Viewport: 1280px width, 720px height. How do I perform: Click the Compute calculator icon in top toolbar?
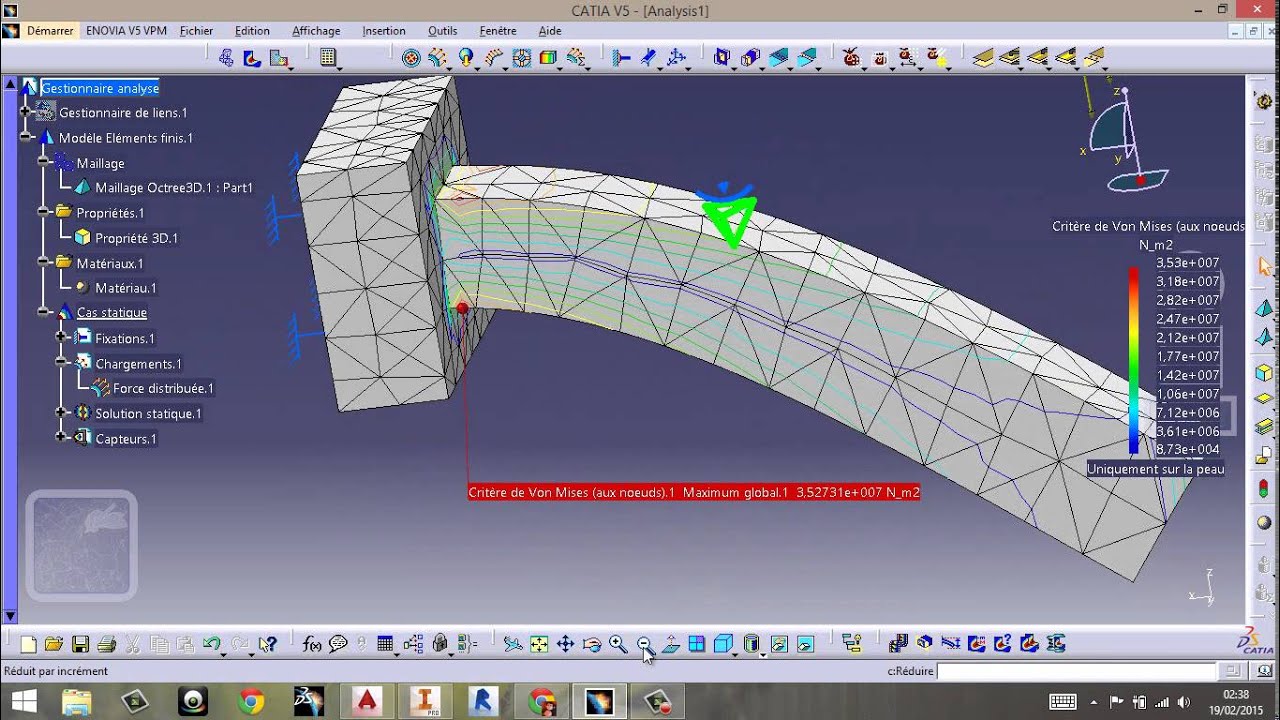(327, 58)
